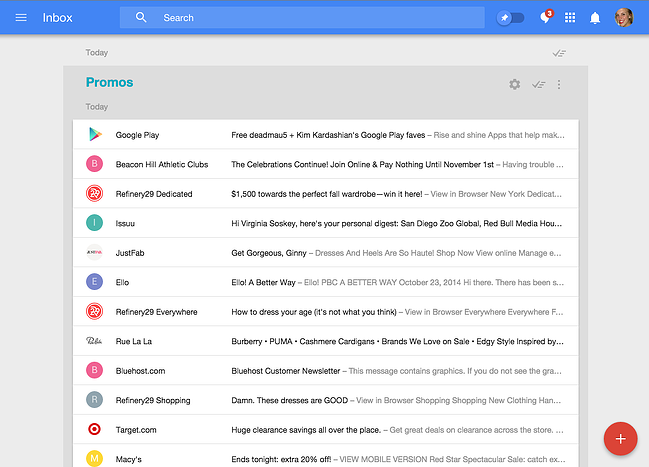Open Promos bundle settings gear
Viewport: 649px width, 467px height.
click(x=514, y=84)
